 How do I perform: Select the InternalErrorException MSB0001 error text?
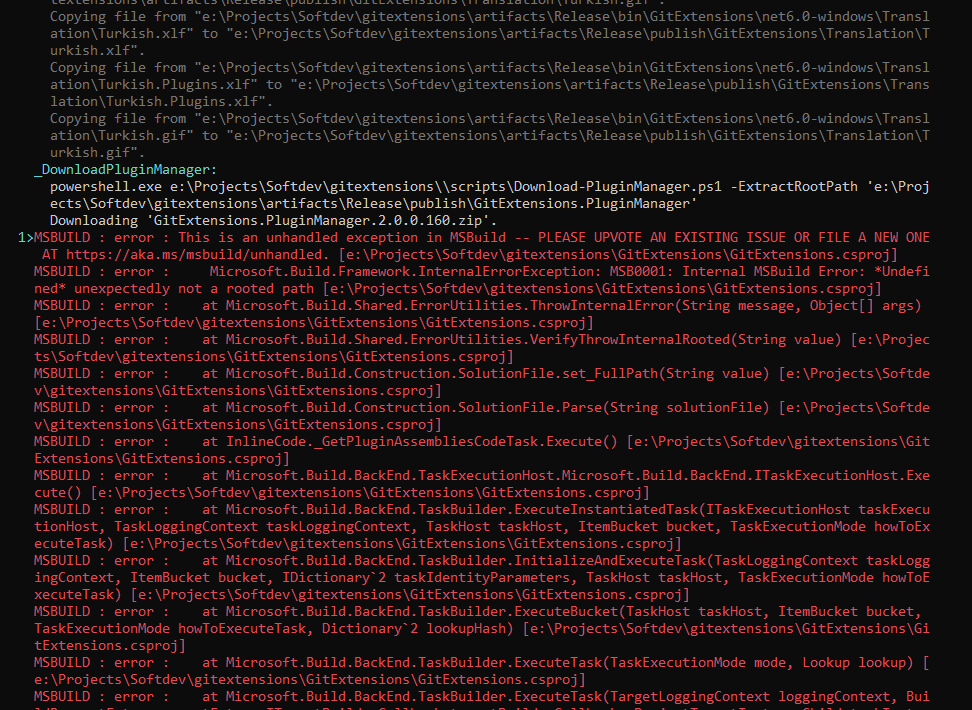click(x=500, y=271)
